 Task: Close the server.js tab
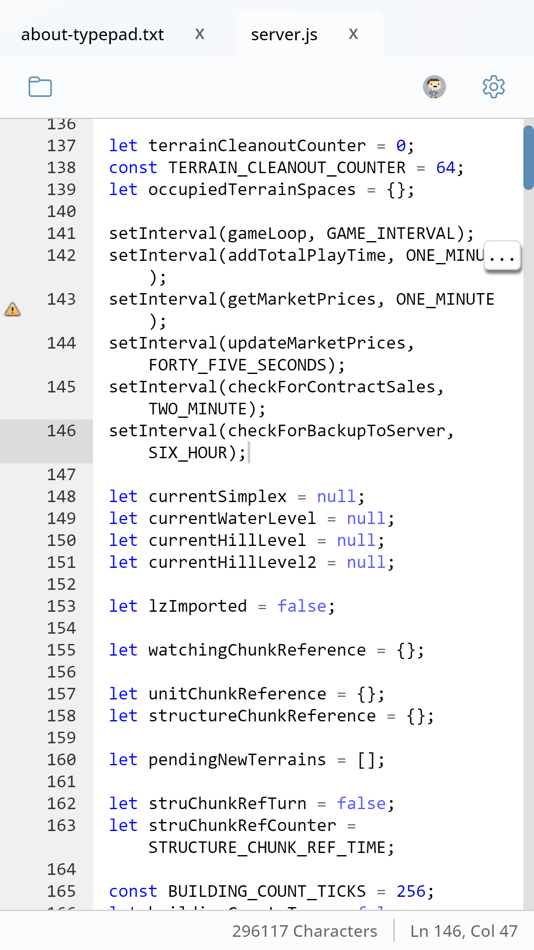click(353, 34)
